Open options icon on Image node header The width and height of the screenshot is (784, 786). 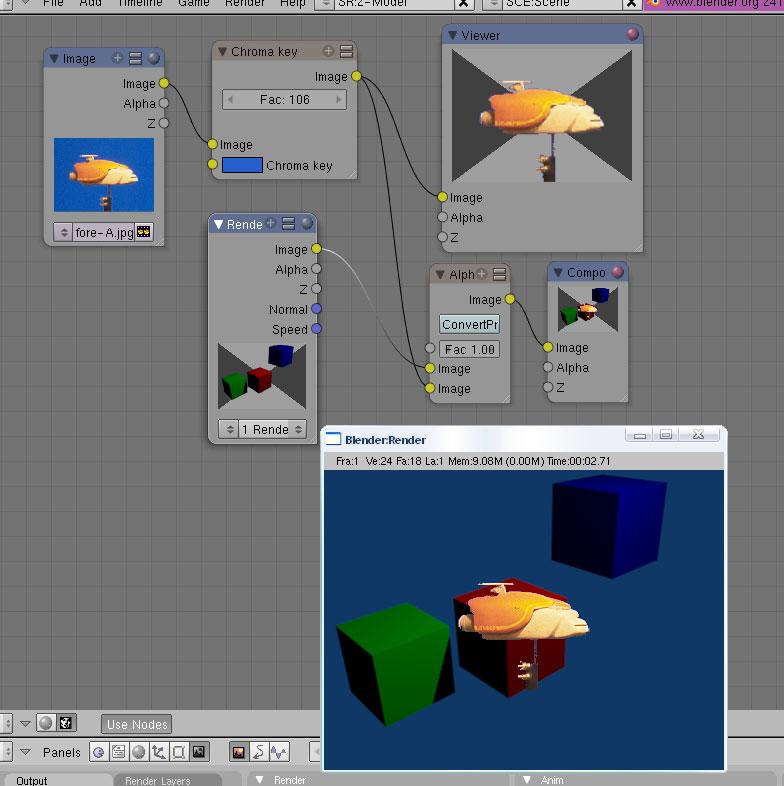[135, 58]
